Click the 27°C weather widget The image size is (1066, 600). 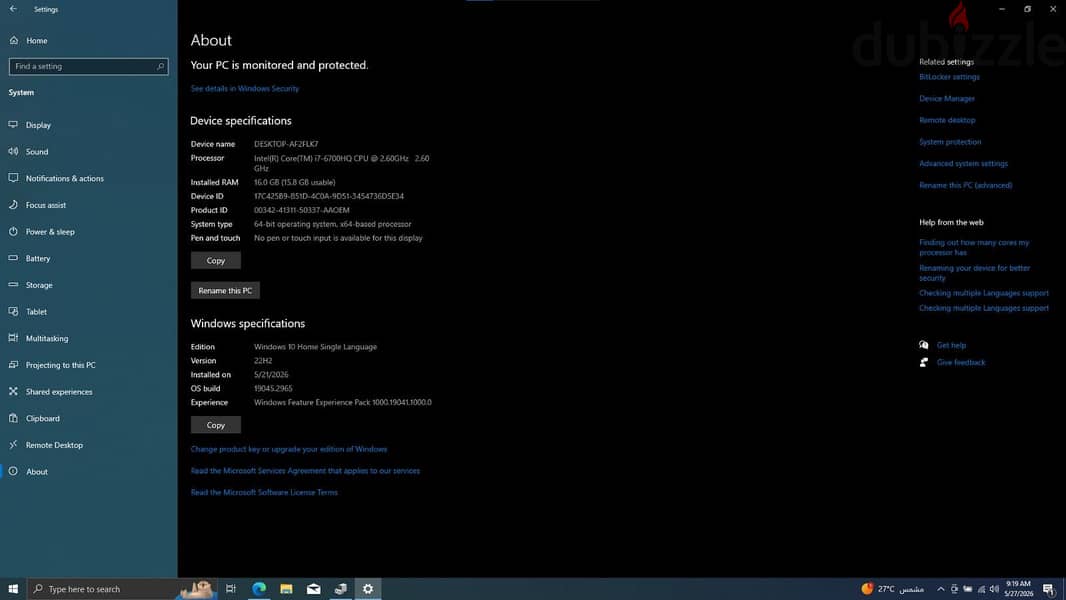[x=893, y=589]
